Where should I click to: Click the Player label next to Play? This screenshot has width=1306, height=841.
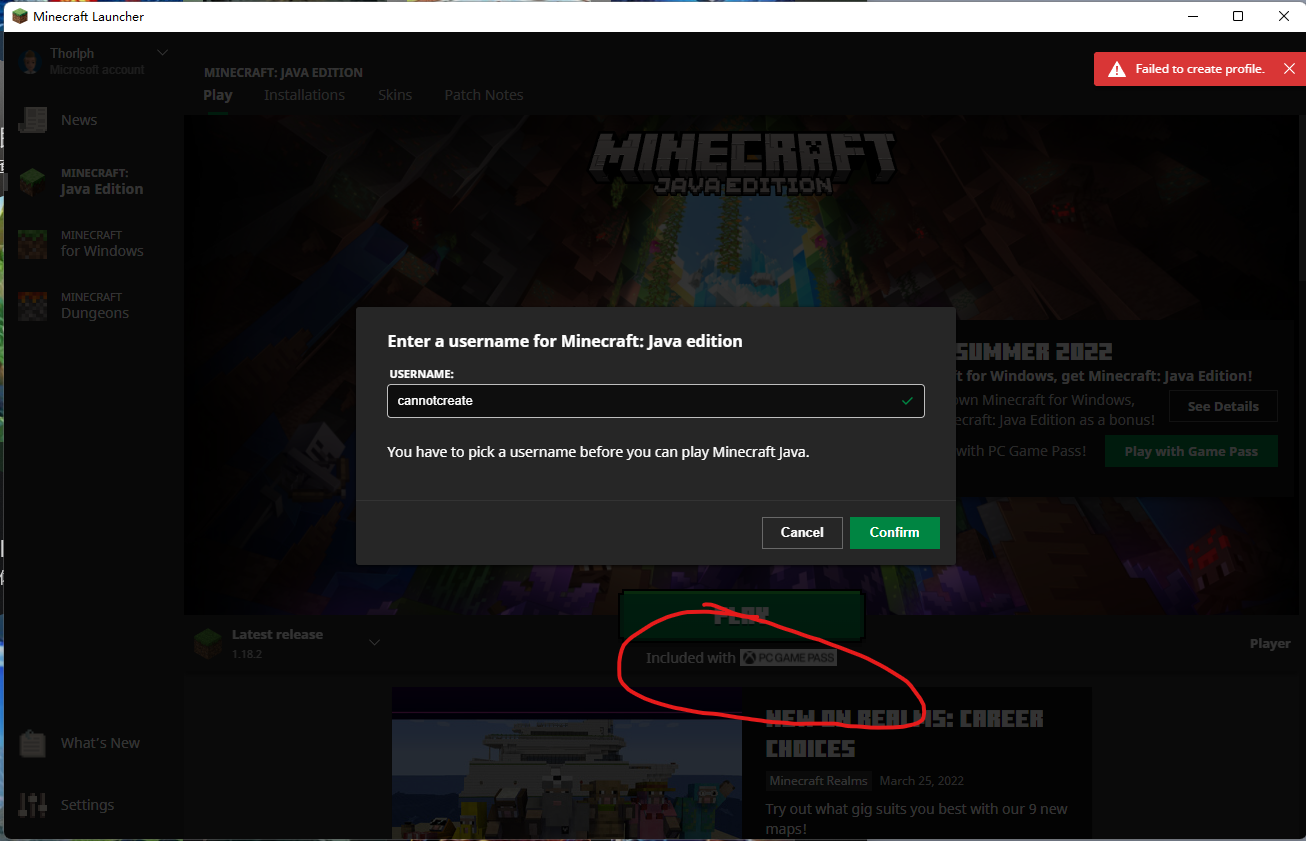point(1270,644)
